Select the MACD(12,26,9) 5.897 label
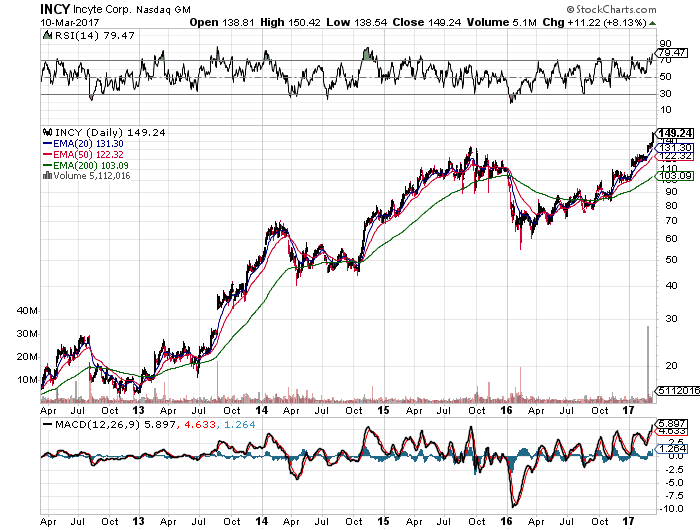Image resolution: width=700 pixels, height=530 pixels. (x=115, y=425)
